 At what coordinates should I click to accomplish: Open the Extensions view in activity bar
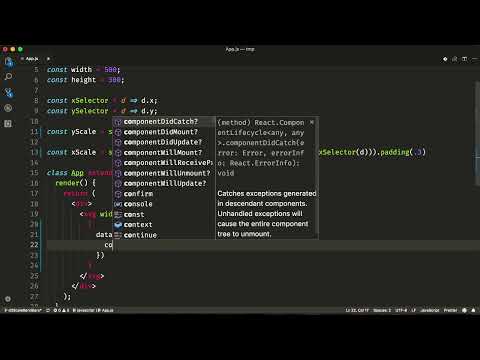coord(8,124)
